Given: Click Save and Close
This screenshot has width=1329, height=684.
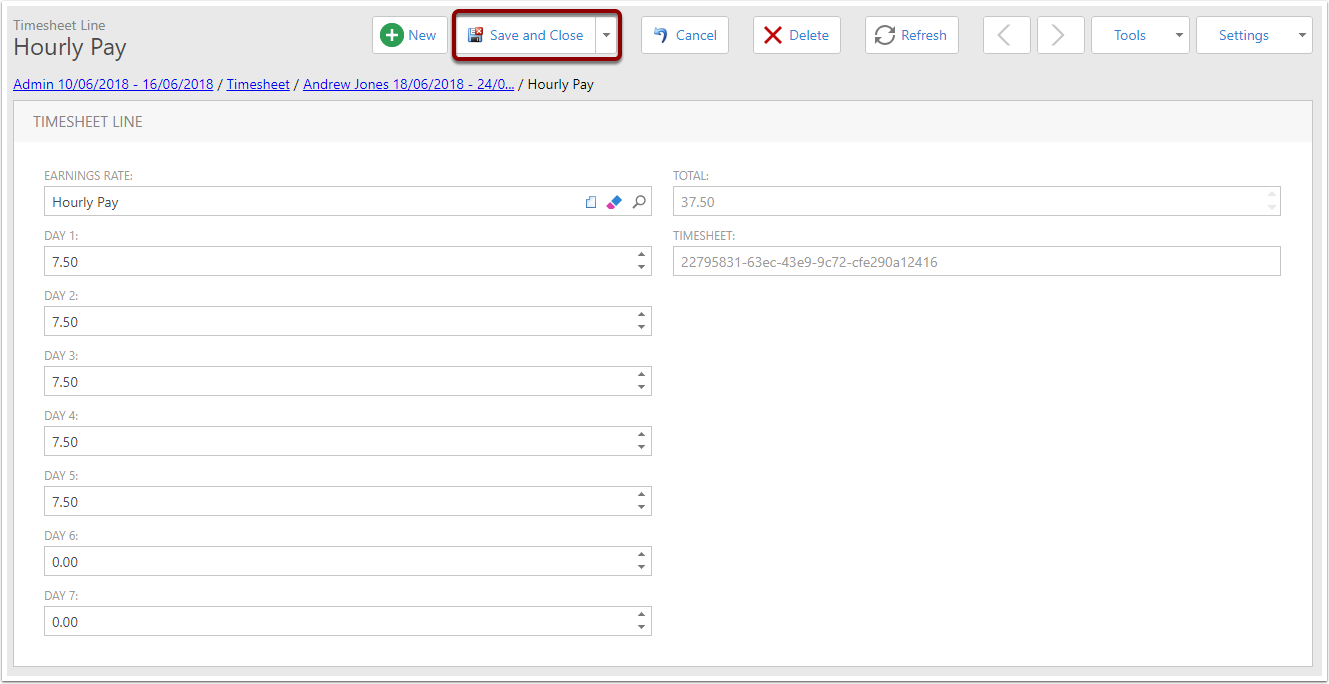Looking at the screenshot, I should click(x=526, y=35).
